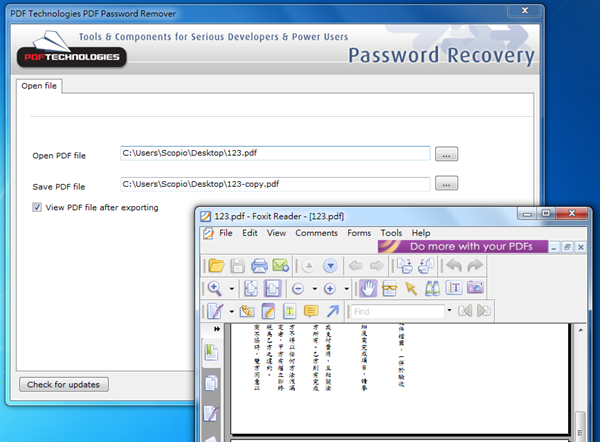Click the scroll up arrow in Foxit document
600x442 pixels.
(x=580, y=330)
